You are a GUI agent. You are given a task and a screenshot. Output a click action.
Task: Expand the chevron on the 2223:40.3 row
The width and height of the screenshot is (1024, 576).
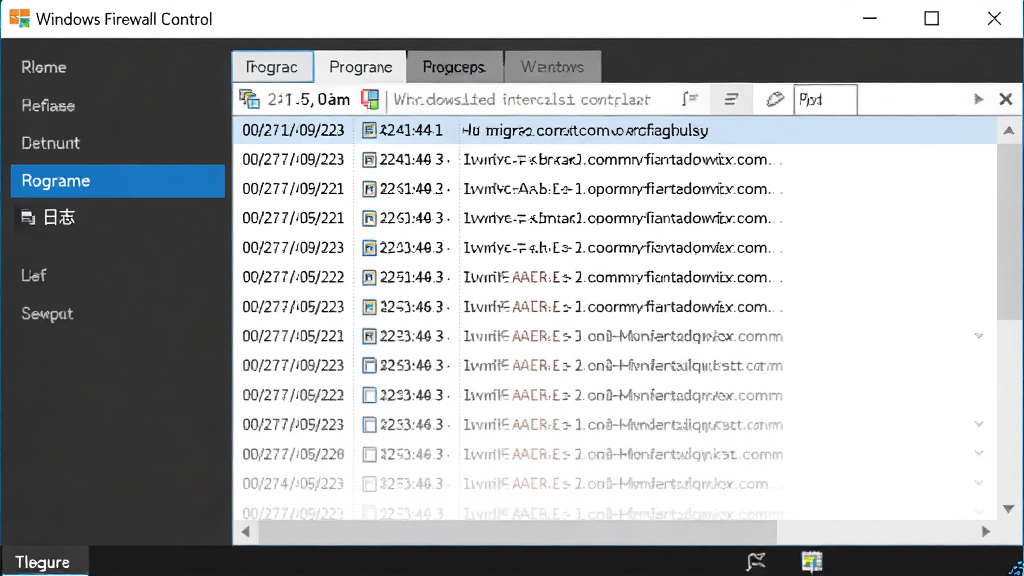pyautogui.click(x=978, y=336)
